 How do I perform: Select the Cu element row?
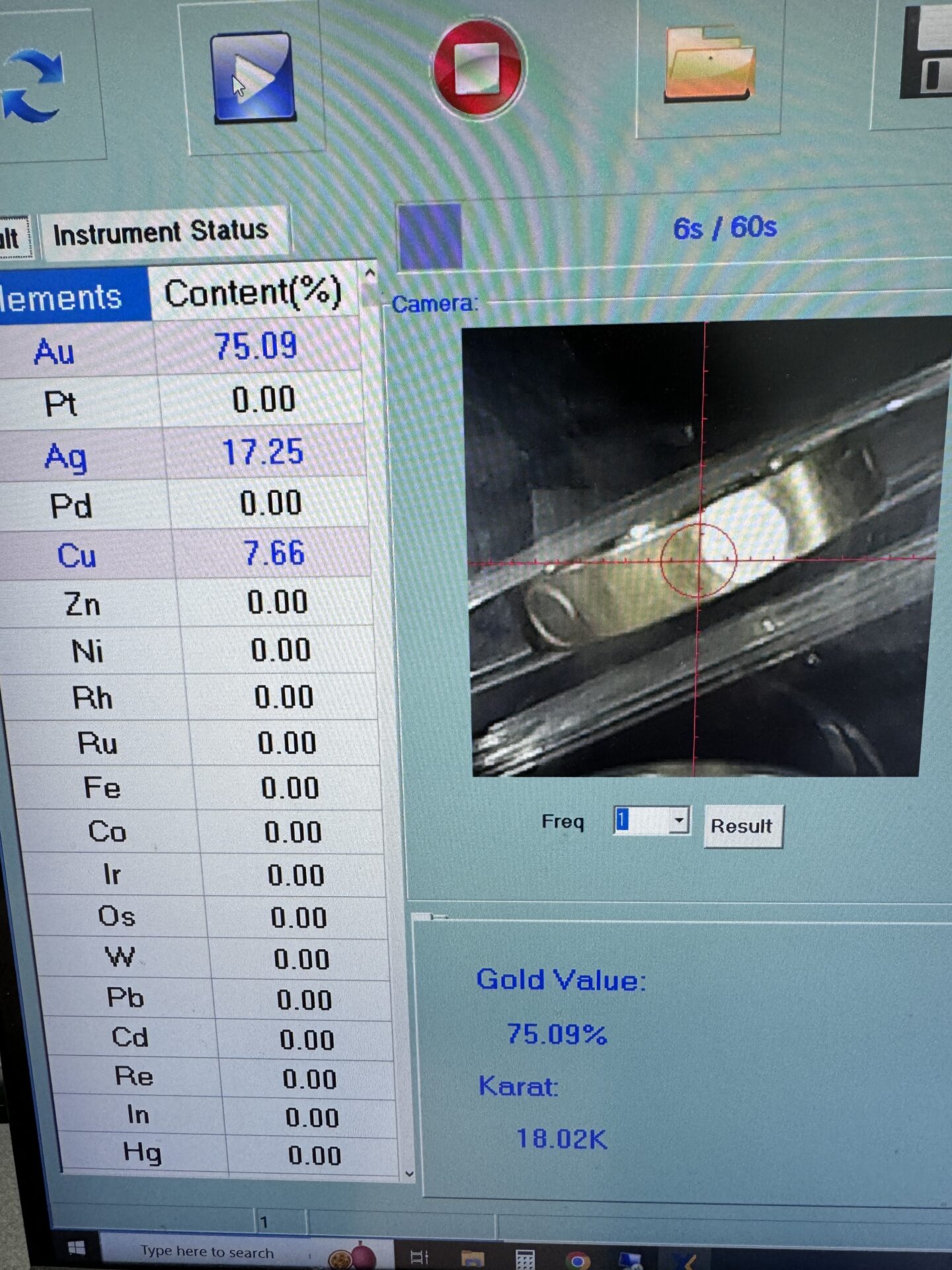point(185,554)
